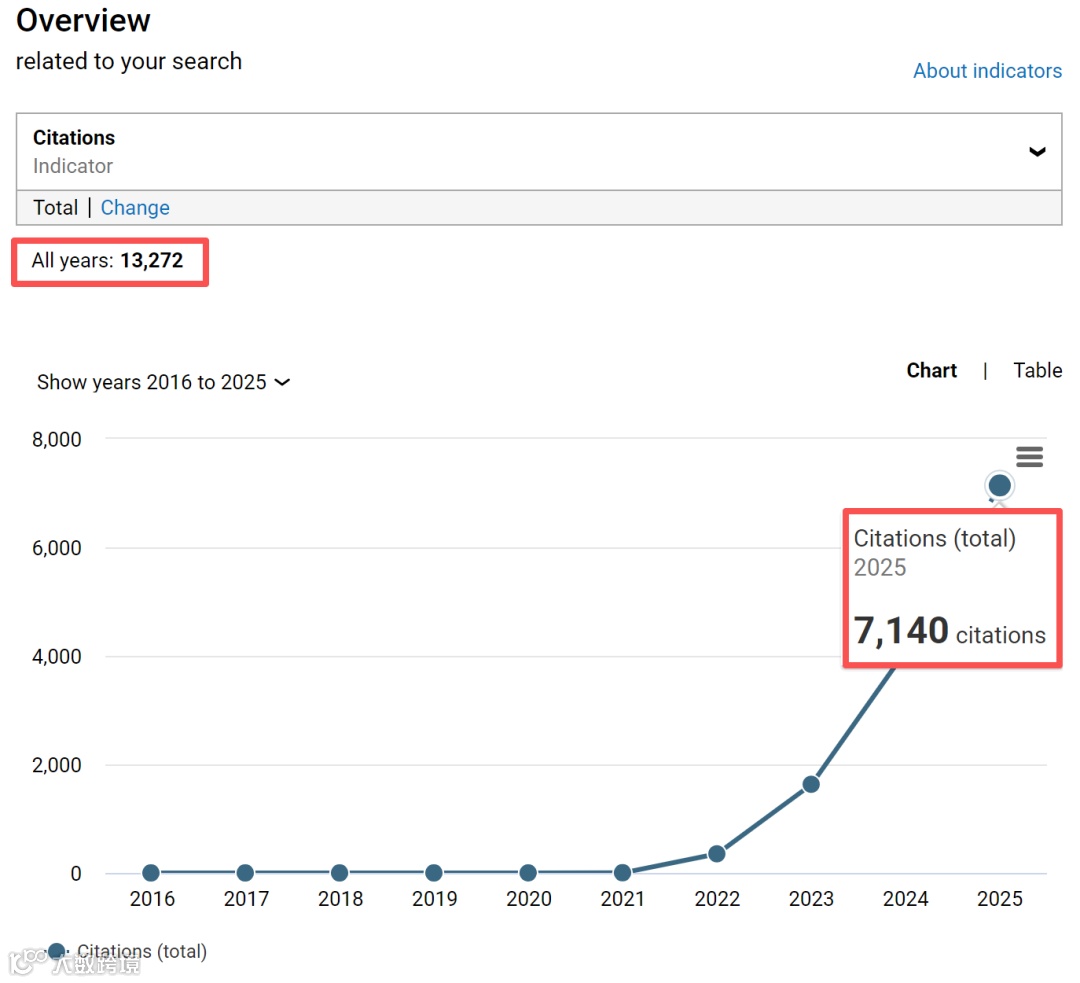Open the chart hamburger menu icon
The height and width of the screenshot is (983, 1080).
pyautogui.click(x=1029, y=456)
